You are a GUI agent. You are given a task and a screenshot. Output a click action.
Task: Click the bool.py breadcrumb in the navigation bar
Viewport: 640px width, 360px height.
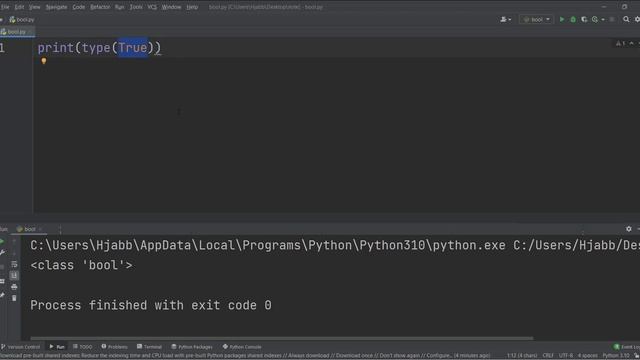tap(22, 20)
